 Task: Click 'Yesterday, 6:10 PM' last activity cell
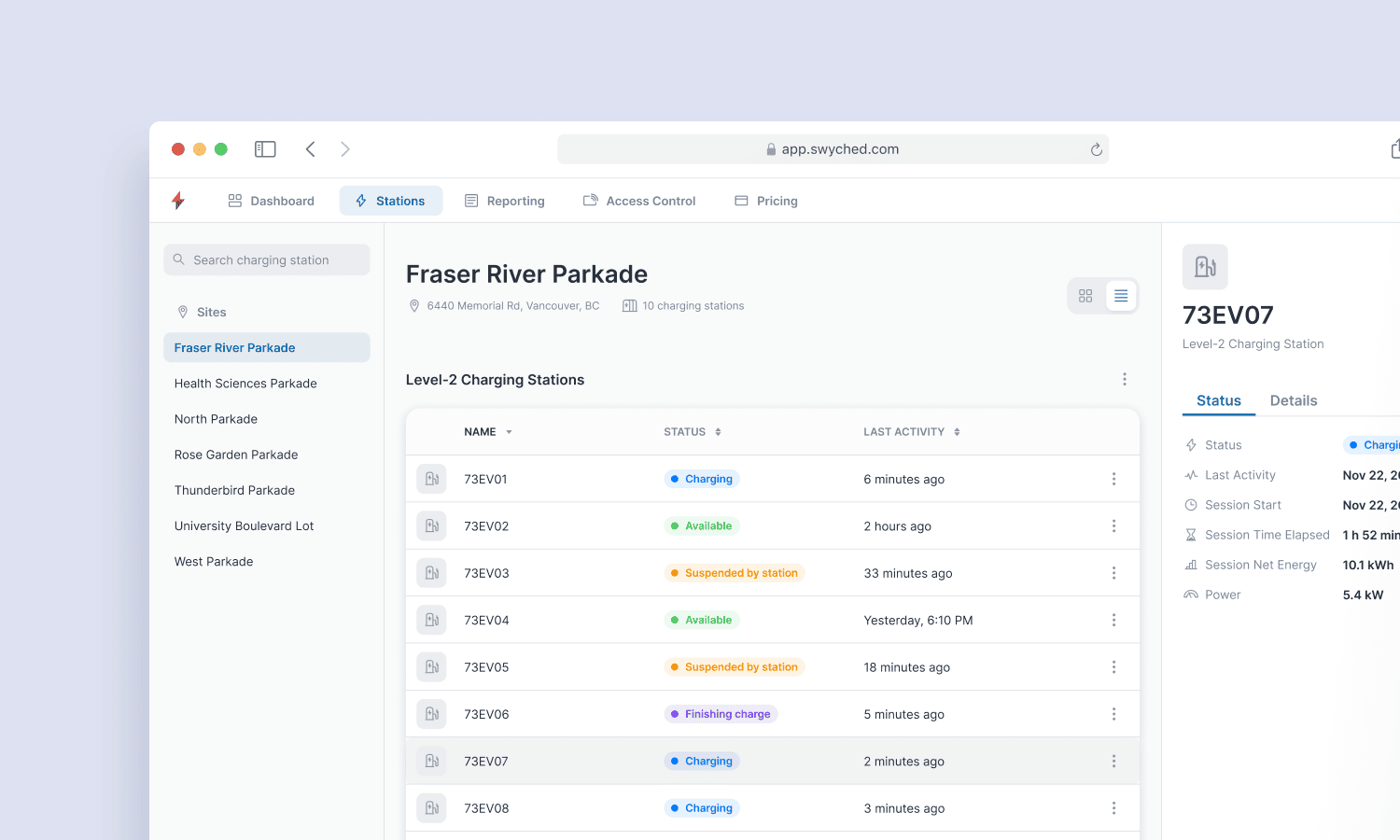tap(918, 621)
